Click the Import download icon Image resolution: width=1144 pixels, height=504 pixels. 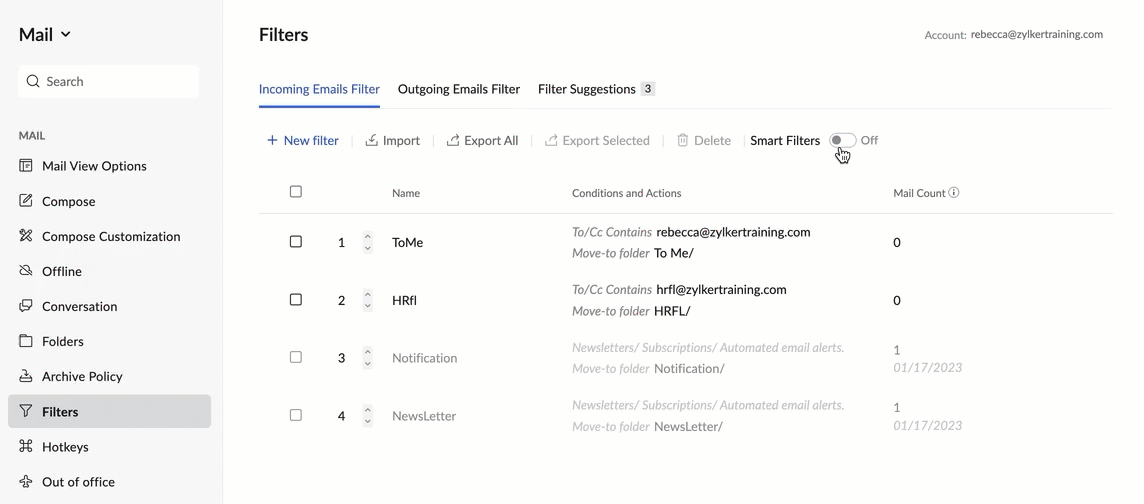[371, 140]
